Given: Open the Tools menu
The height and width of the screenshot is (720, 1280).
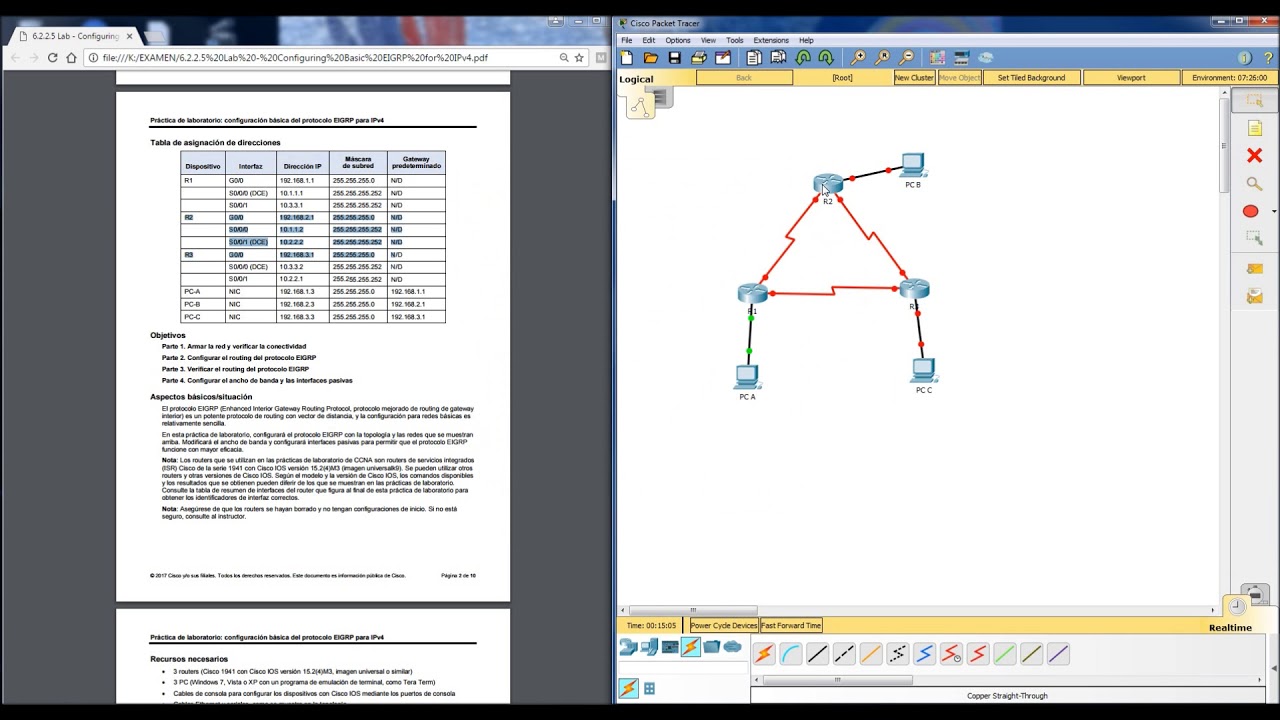Looking at the screenshot, I should [735, 40].
